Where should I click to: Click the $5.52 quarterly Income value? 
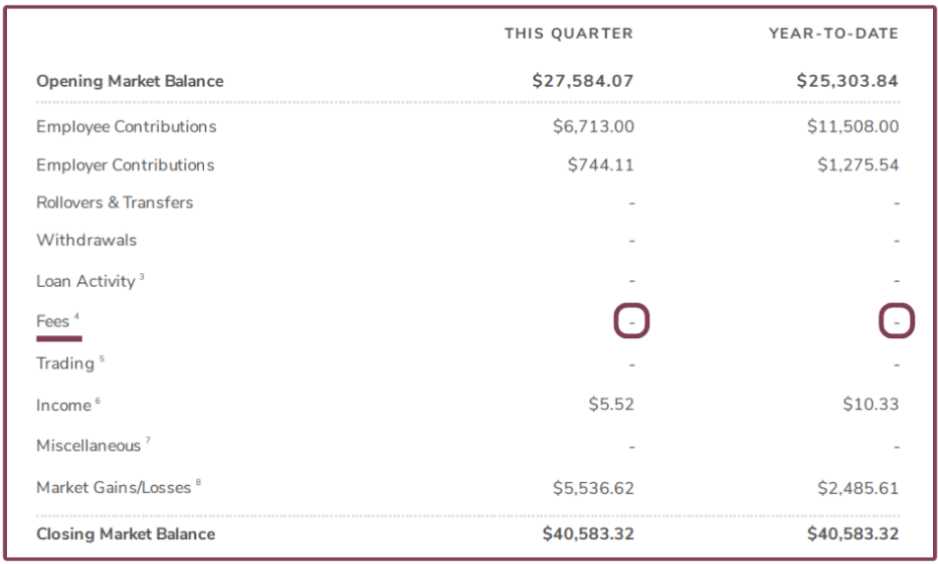[611, 404]
